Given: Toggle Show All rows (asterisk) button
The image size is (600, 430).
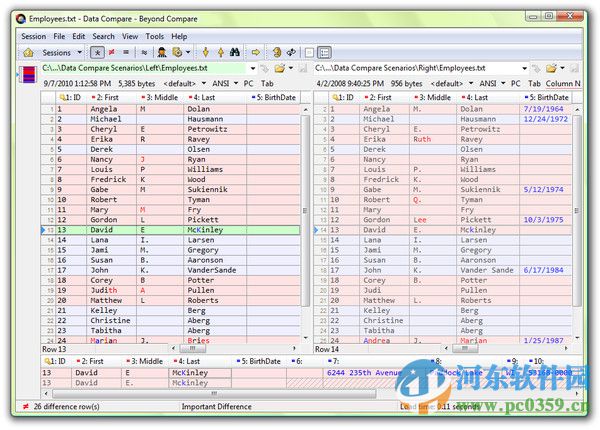Looking at the screenshot, I should tap(97, 52).
